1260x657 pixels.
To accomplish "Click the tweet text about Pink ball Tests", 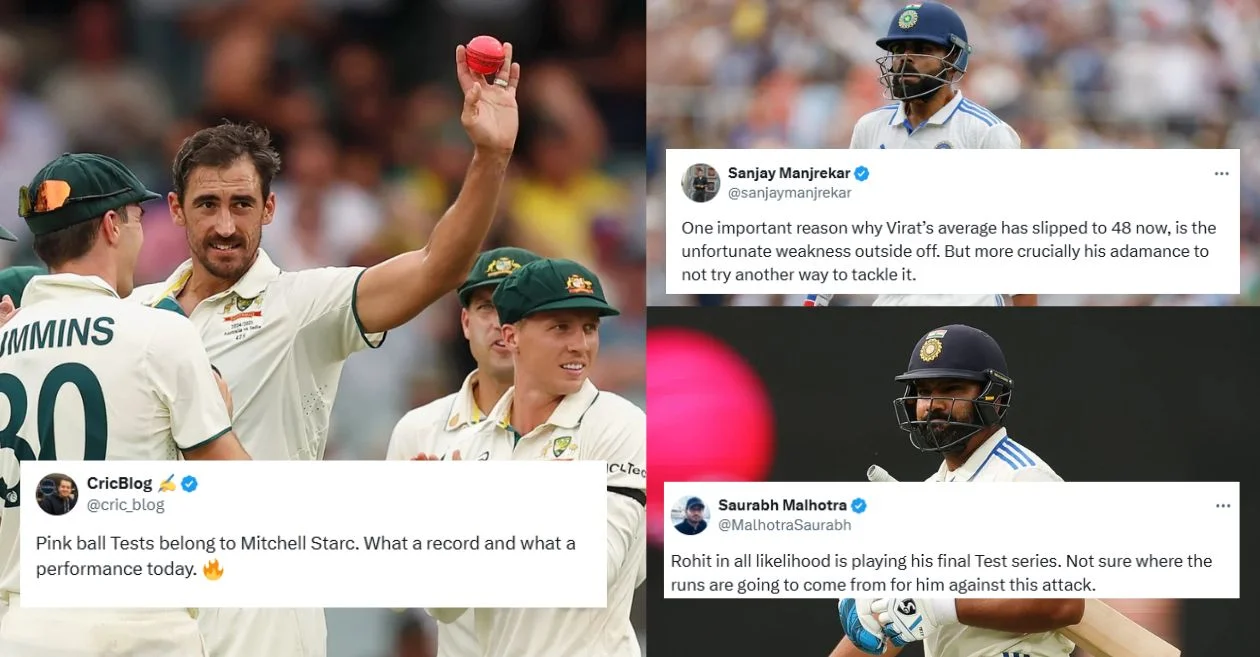I will (x=306, y=557).
